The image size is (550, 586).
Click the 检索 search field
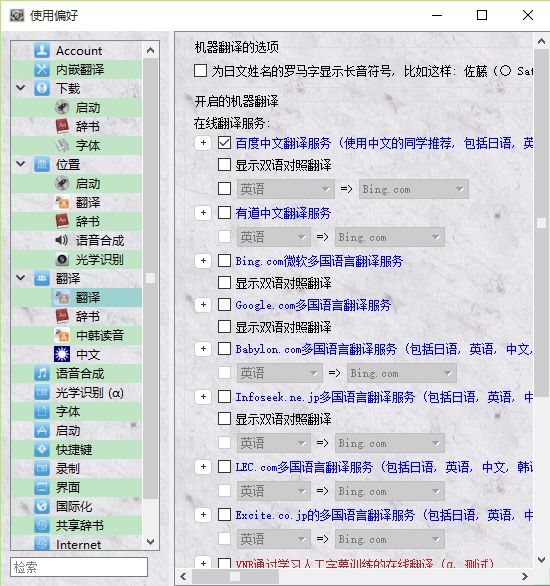point(79,567)
